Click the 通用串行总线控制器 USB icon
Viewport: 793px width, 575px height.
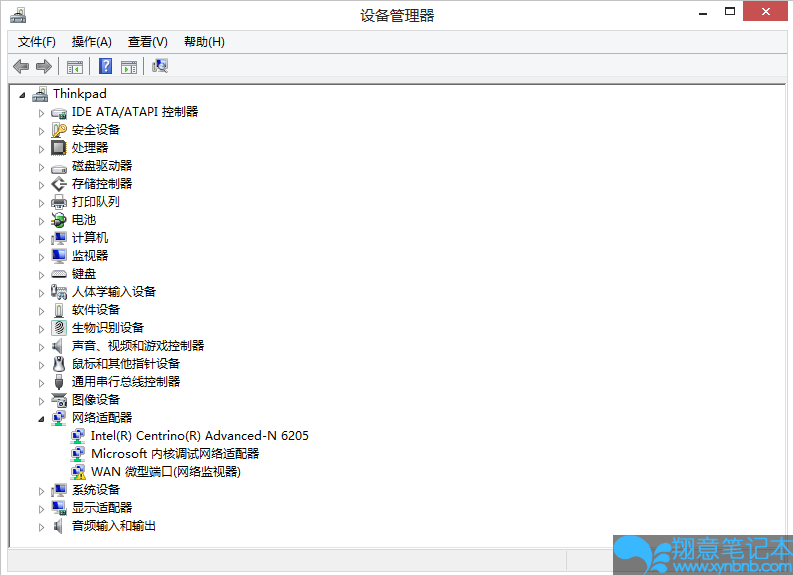[59, 382]
